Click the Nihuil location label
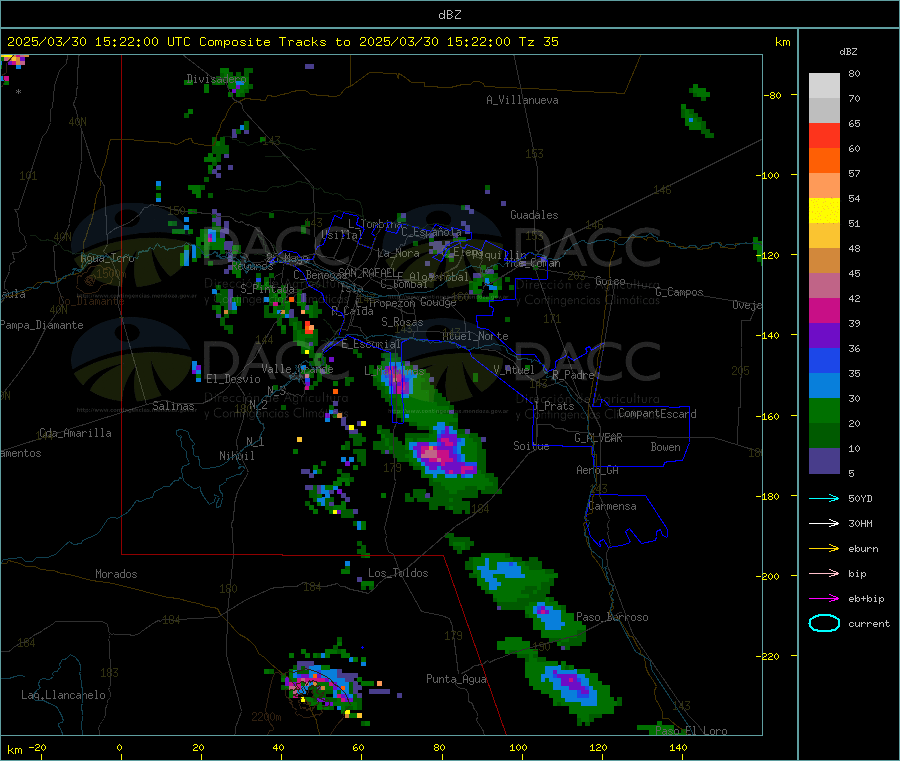 coord(236,456)
